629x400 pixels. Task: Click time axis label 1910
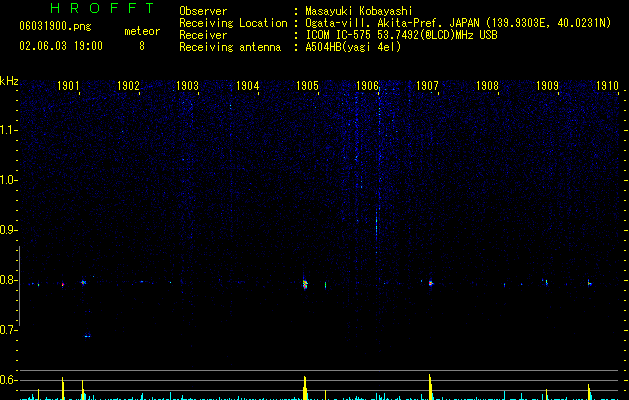(607, 86)
